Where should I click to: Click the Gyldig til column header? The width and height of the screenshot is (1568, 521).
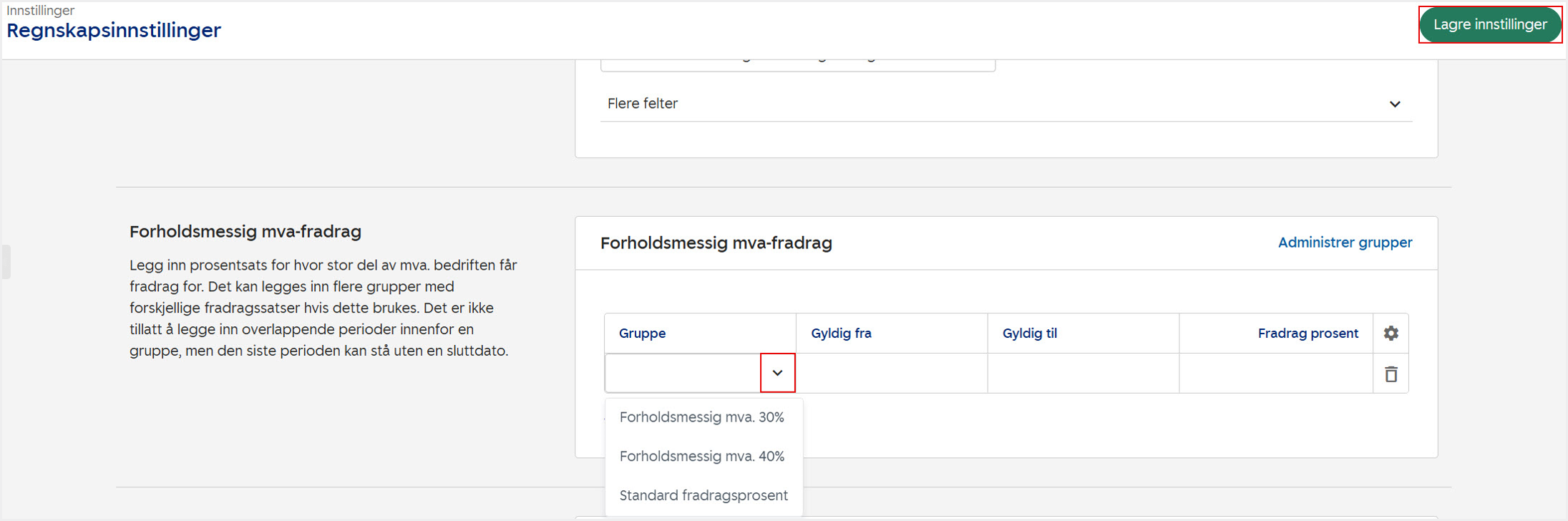pos(1029,333)
